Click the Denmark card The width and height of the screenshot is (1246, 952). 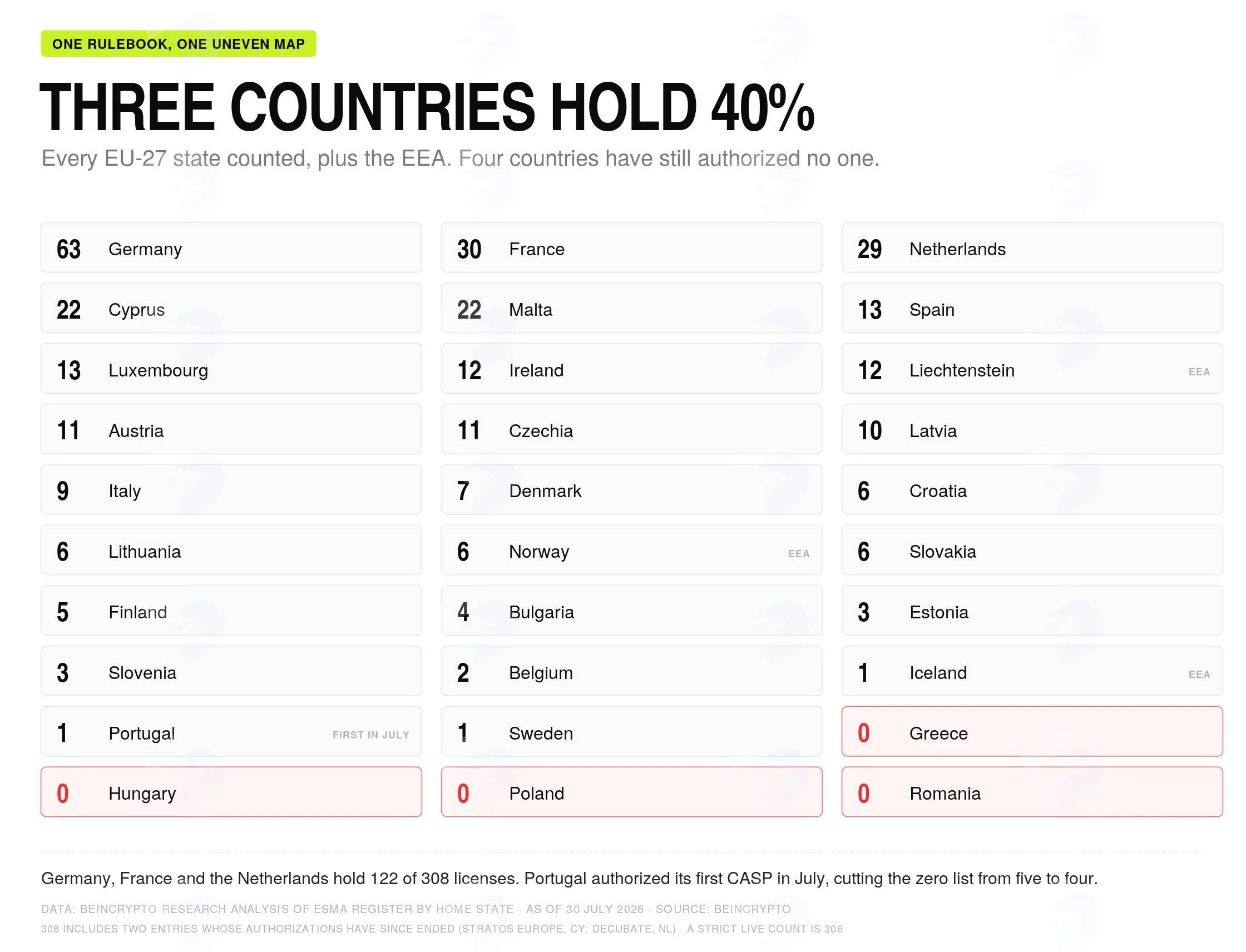point(631,489)
